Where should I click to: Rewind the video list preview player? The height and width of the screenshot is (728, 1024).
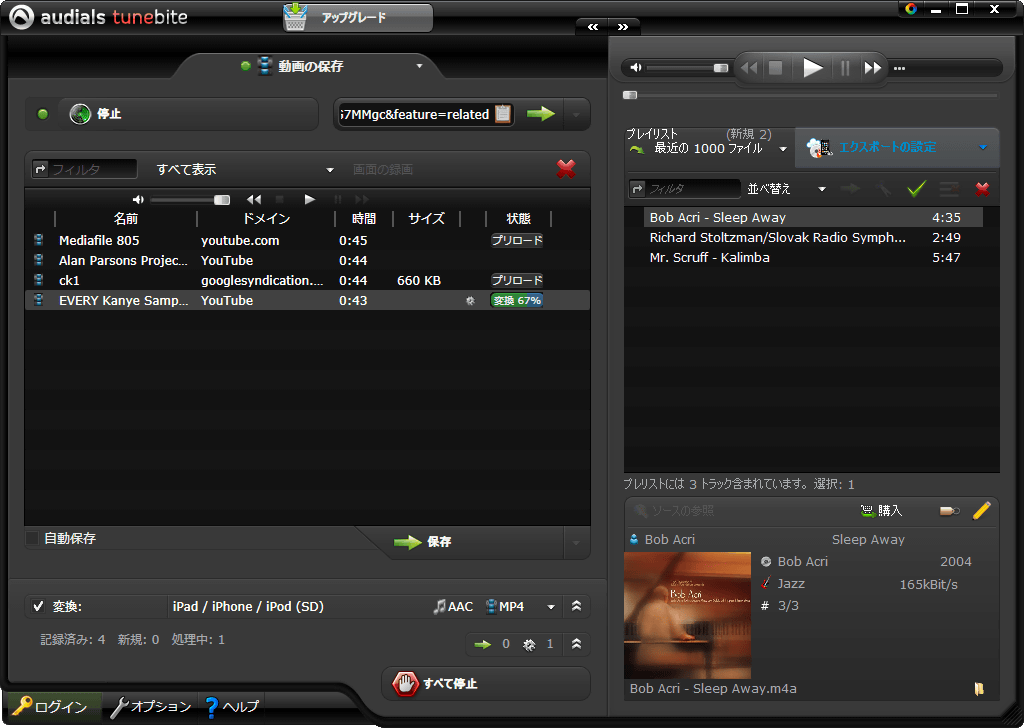click(x=254, y=199)
